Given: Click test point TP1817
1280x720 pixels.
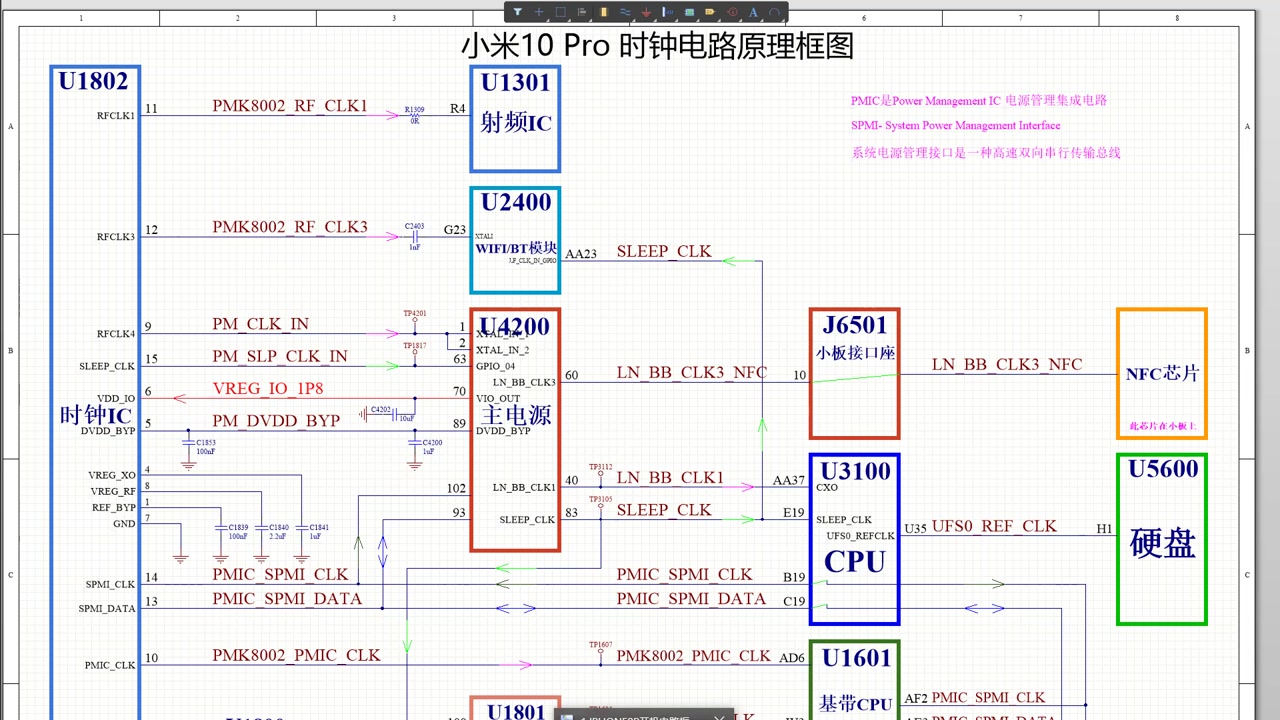Looking at the screenshot, I should pos(414,352).
